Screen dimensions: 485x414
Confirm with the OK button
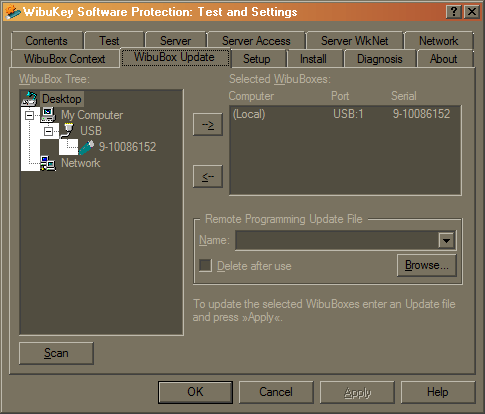(x=195, y=392)
